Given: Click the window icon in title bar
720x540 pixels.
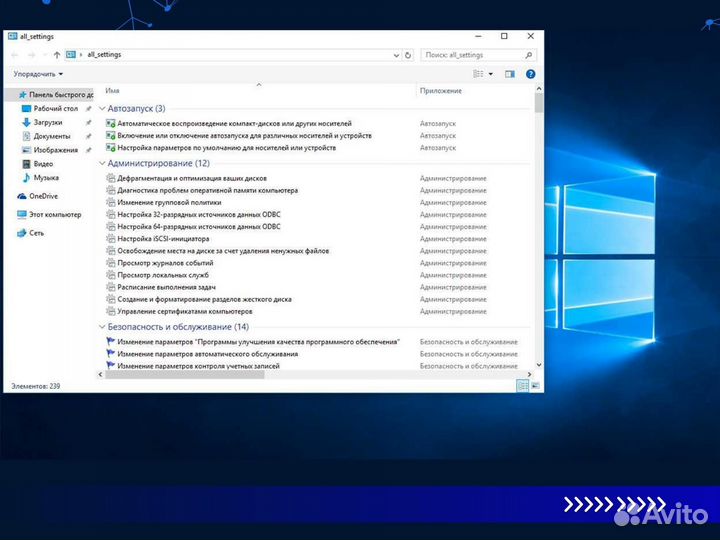Looking at the screenshot, I should (x=12, y=36).
